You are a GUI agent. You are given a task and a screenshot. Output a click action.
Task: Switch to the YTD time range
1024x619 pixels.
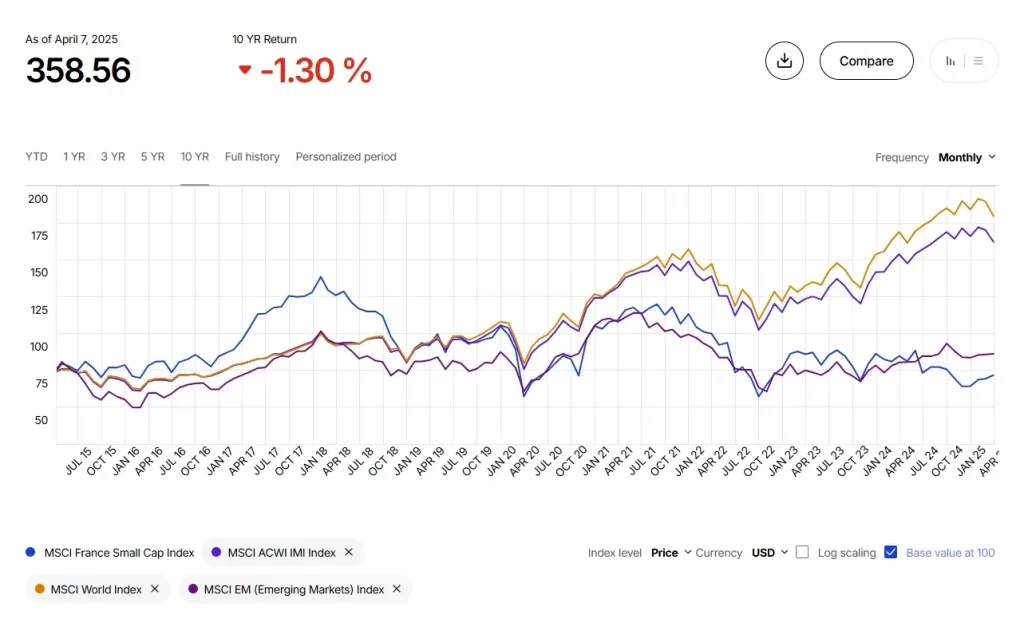point(36,157)
